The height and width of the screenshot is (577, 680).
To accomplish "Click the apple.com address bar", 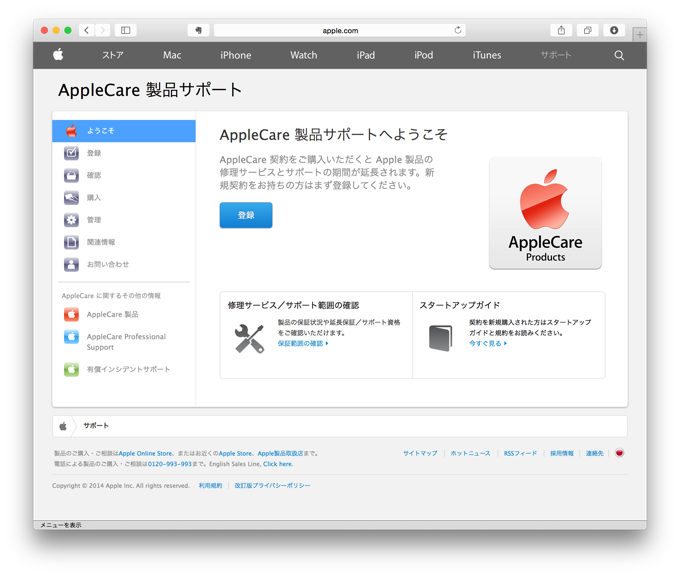I will pyautogui.click(x=340, y=30).
